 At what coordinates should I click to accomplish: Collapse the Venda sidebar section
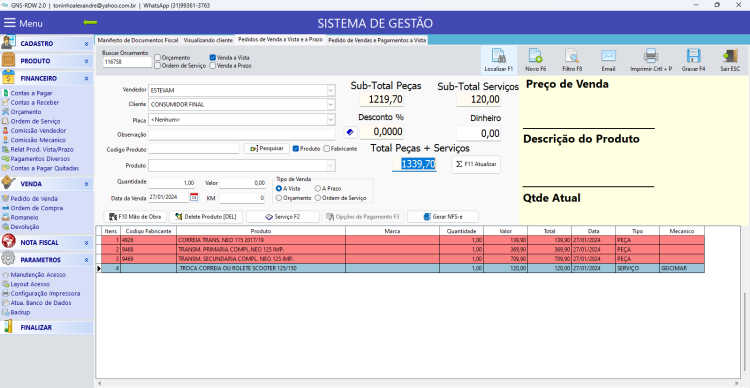87,184
